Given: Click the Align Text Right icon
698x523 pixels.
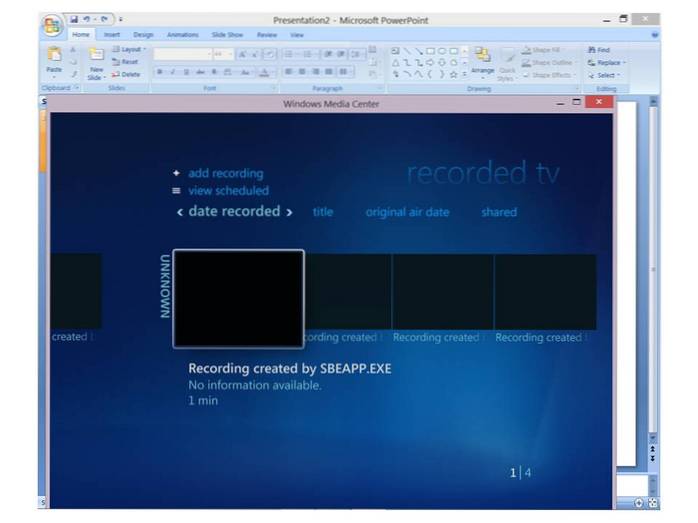Looking at the screenshot, I should [316, 72].
